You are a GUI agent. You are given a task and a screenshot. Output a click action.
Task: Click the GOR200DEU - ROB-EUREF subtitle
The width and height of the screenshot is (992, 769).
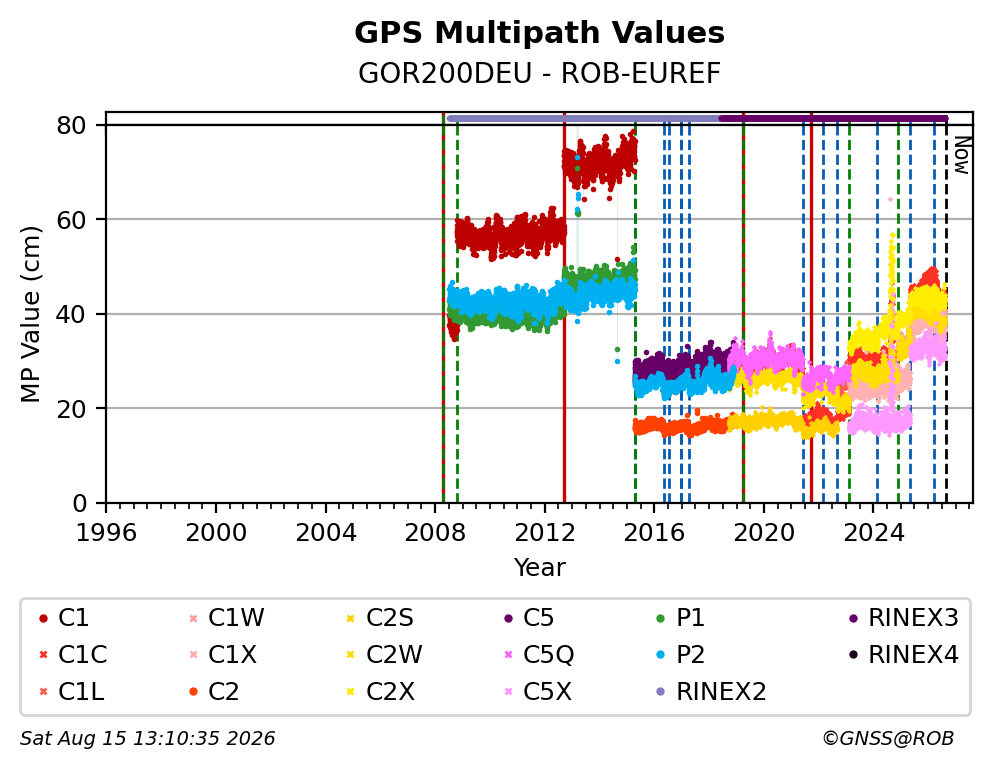click(x=539, y=73)
